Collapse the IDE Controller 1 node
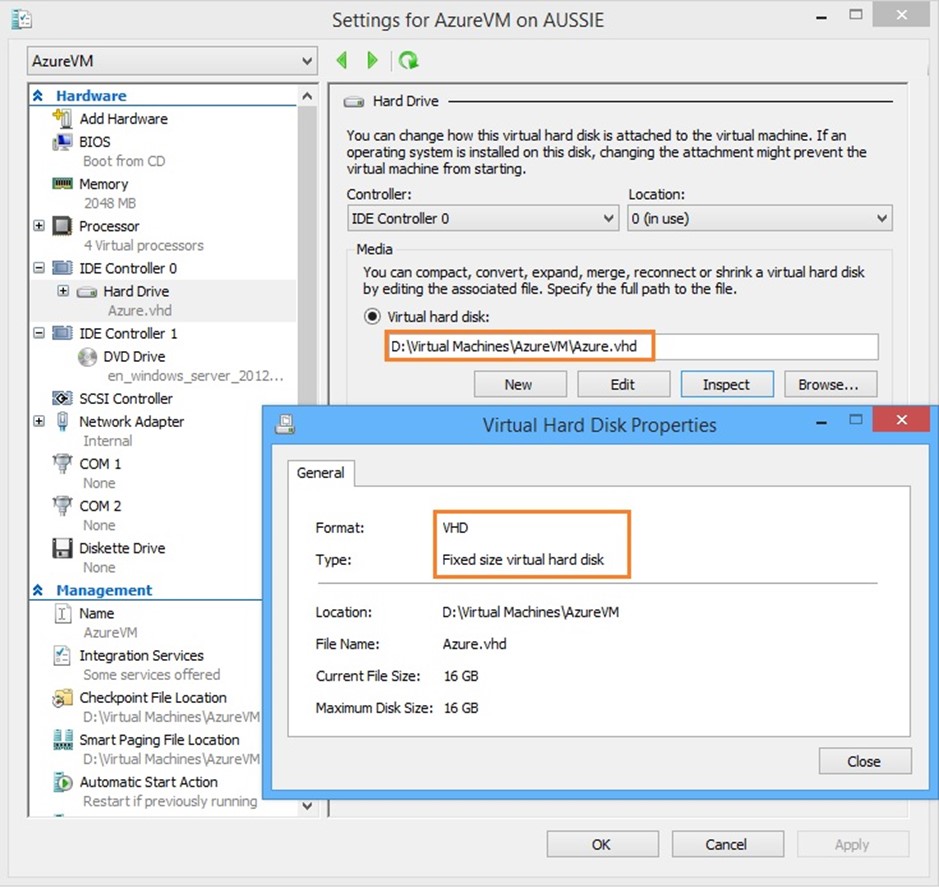This screenshot has width=939, height=888. pos(39,333)
